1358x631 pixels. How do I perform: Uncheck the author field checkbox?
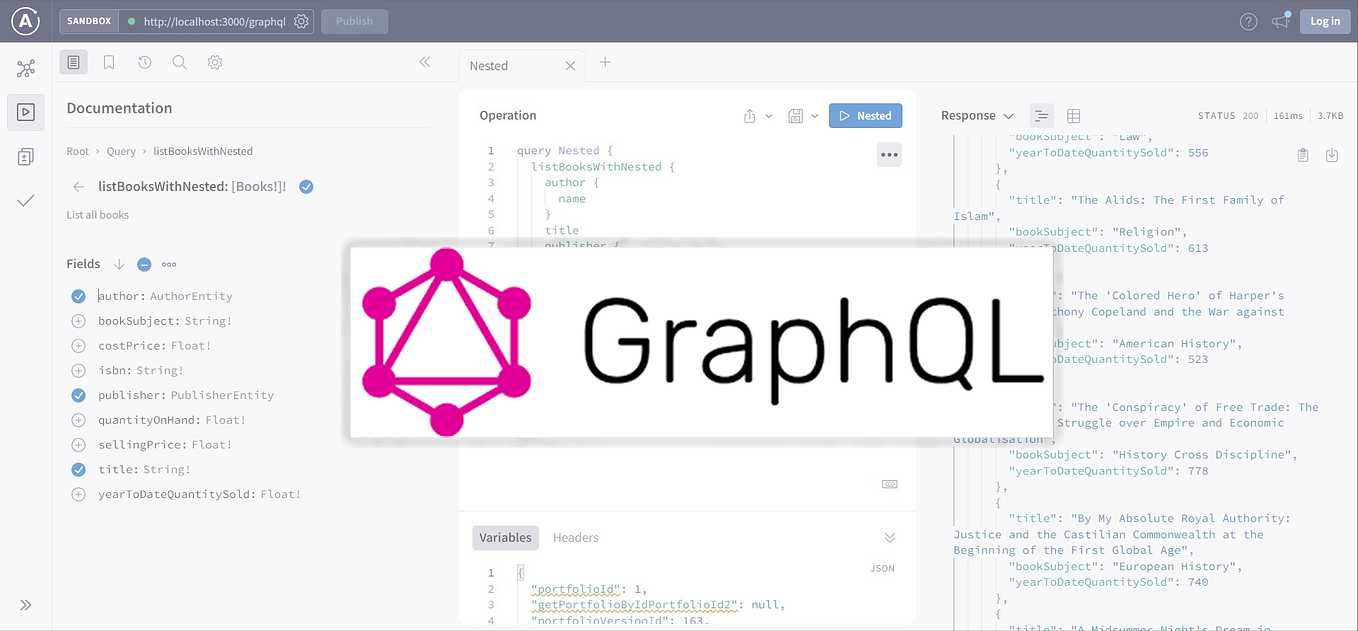click(x=78, y=296)
